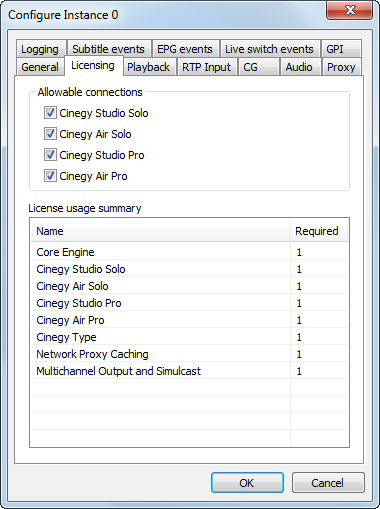Select Cinegy Studio Pro in license summary
The width and height of the screenshot is (380, 509).
pyautogui.click(x=189, y=303)
